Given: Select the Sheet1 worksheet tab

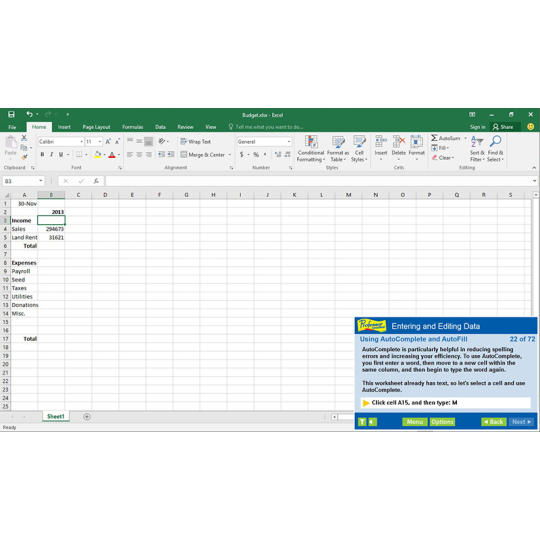Looking at the screenshot, I should [55, 416].
